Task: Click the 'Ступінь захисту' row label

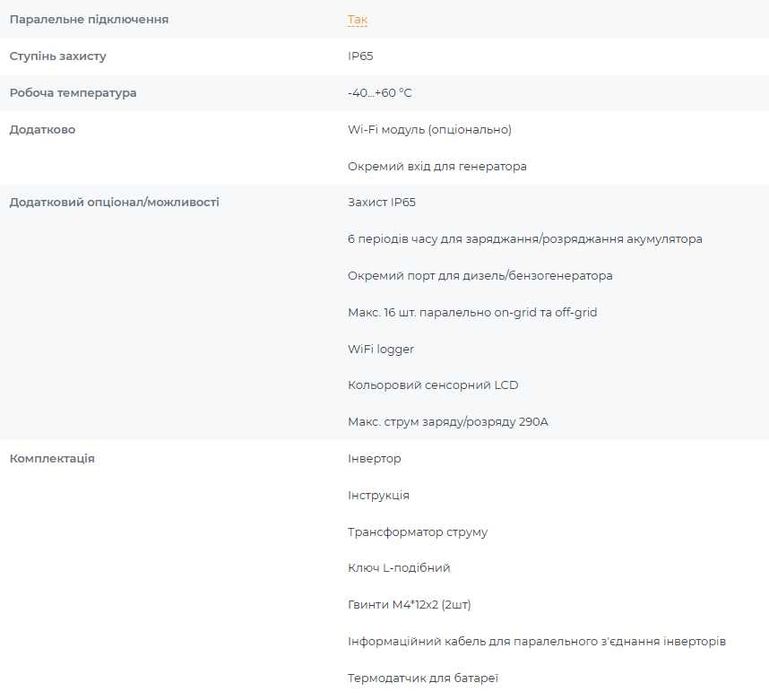Action: pos(58,56)
